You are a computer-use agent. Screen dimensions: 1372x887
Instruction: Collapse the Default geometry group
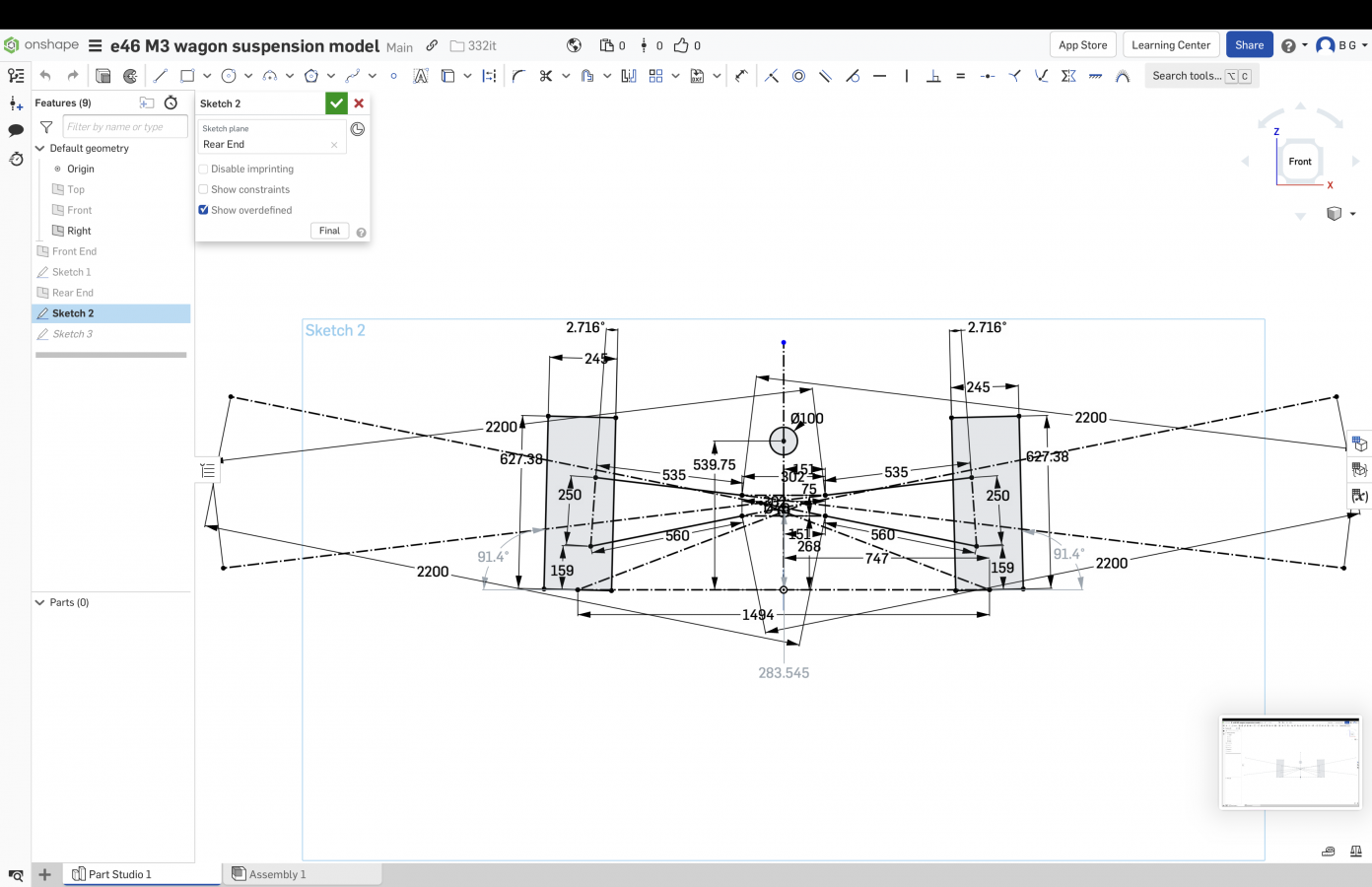[40, 149]
